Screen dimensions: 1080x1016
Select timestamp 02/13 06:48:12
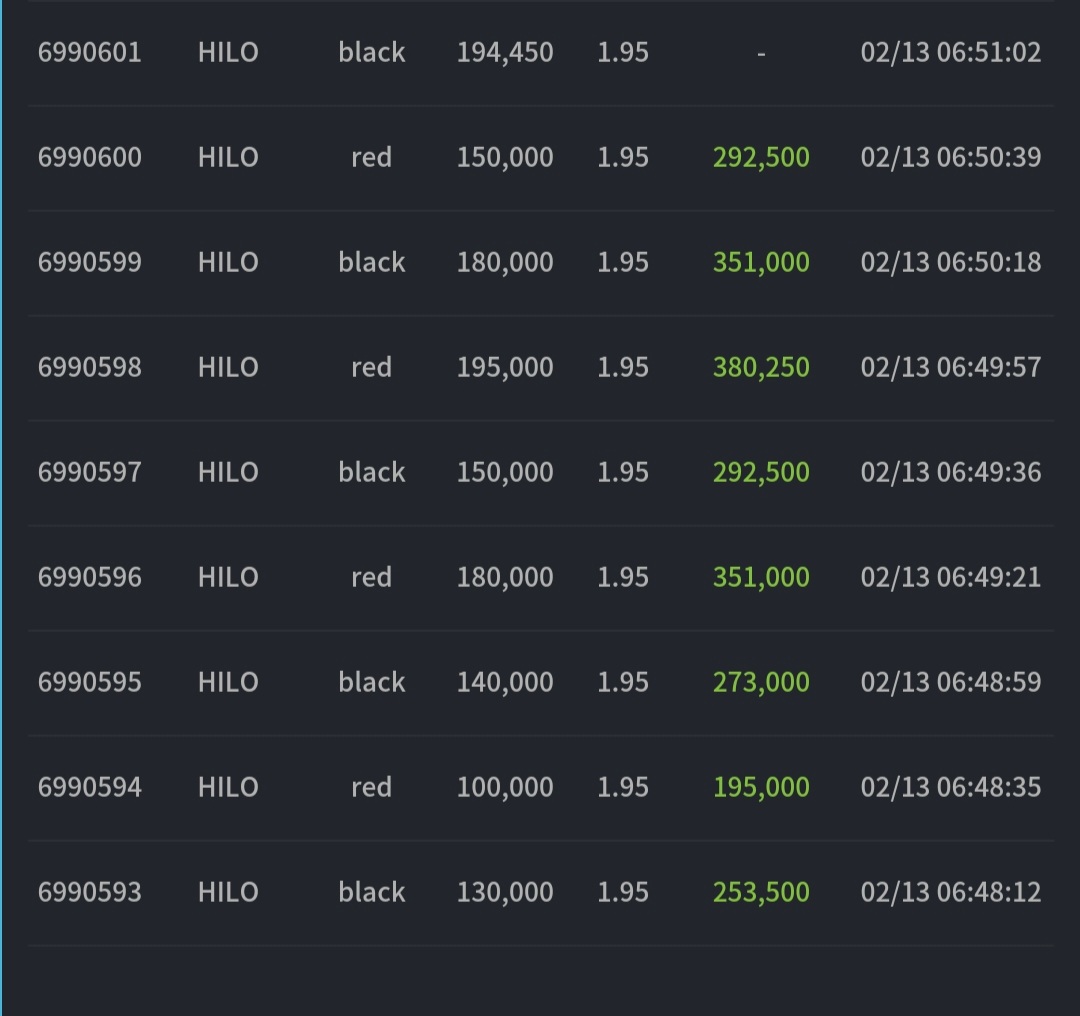click(x=951, y=893)
